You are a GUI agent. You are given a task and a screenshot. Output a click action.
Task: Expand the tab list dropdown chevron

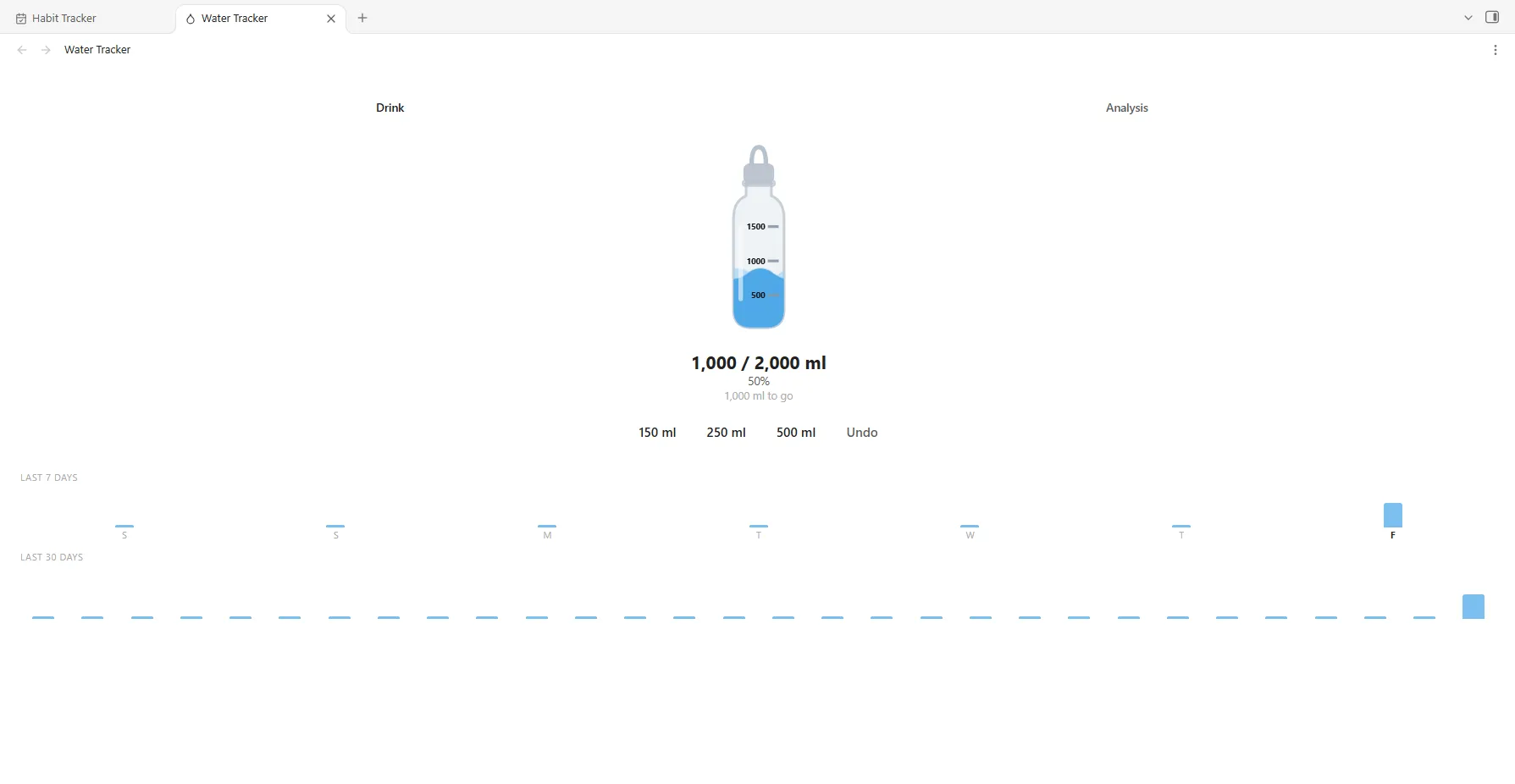click(1468, 18)
